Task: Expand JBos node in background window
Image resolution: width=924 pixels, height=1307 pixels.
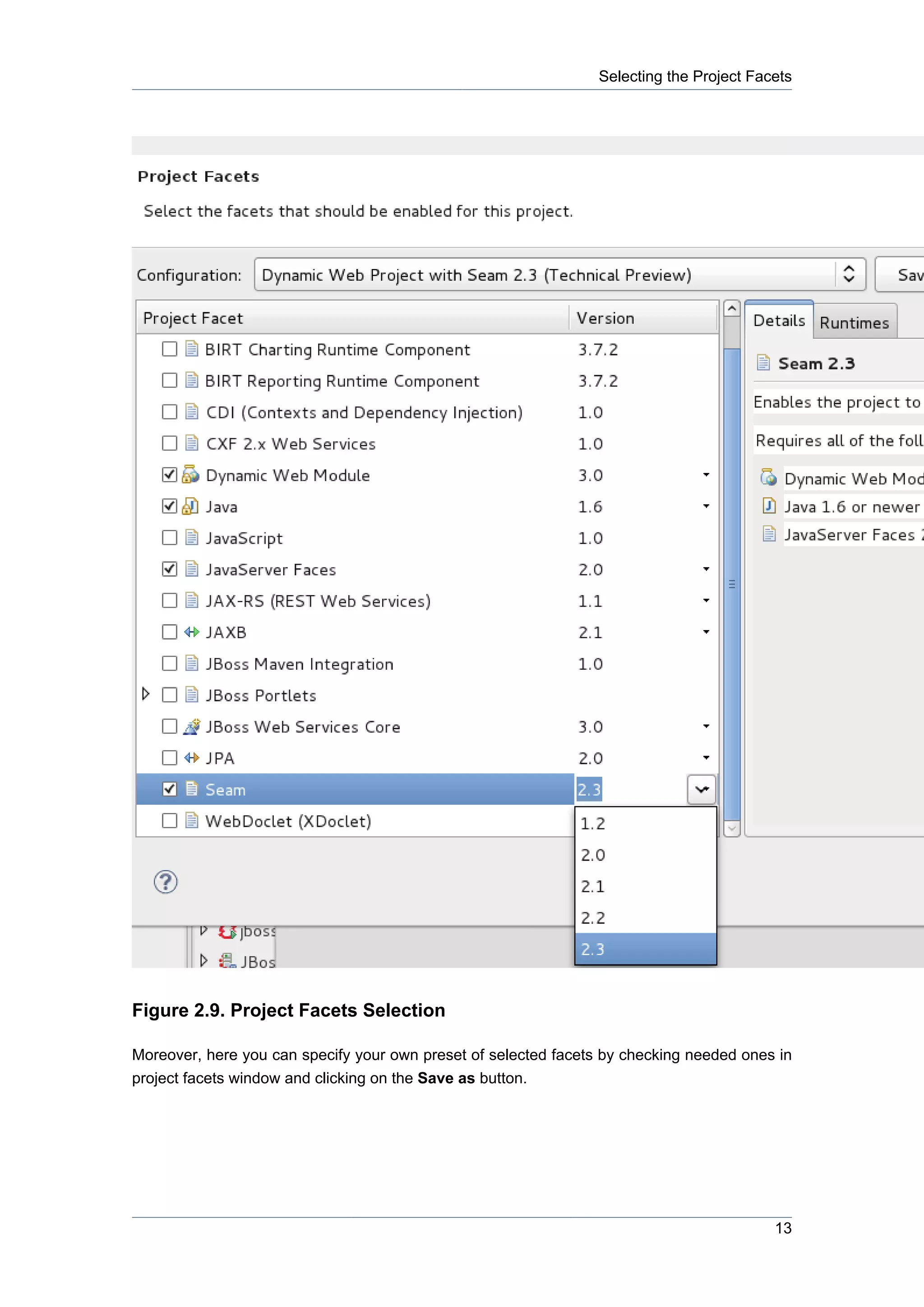Action: point(203,960)
